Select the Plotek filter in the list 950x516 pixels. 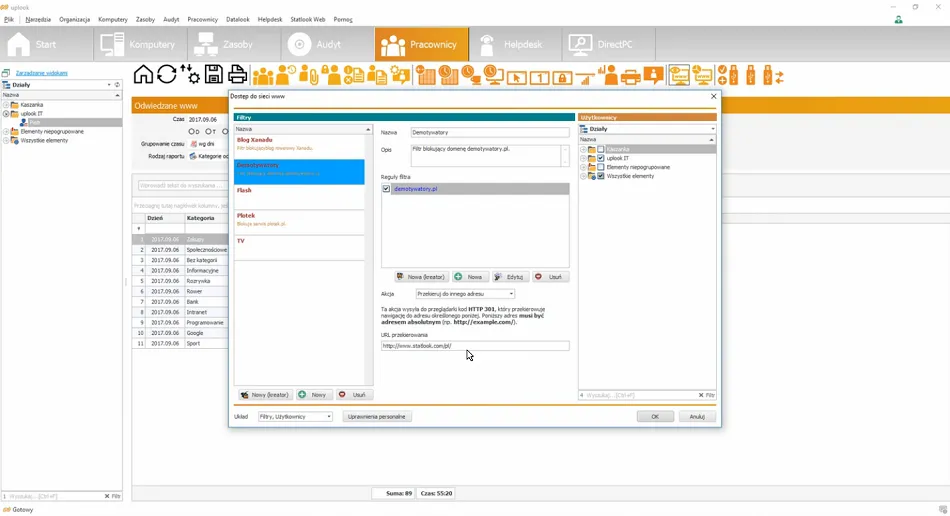299,219
